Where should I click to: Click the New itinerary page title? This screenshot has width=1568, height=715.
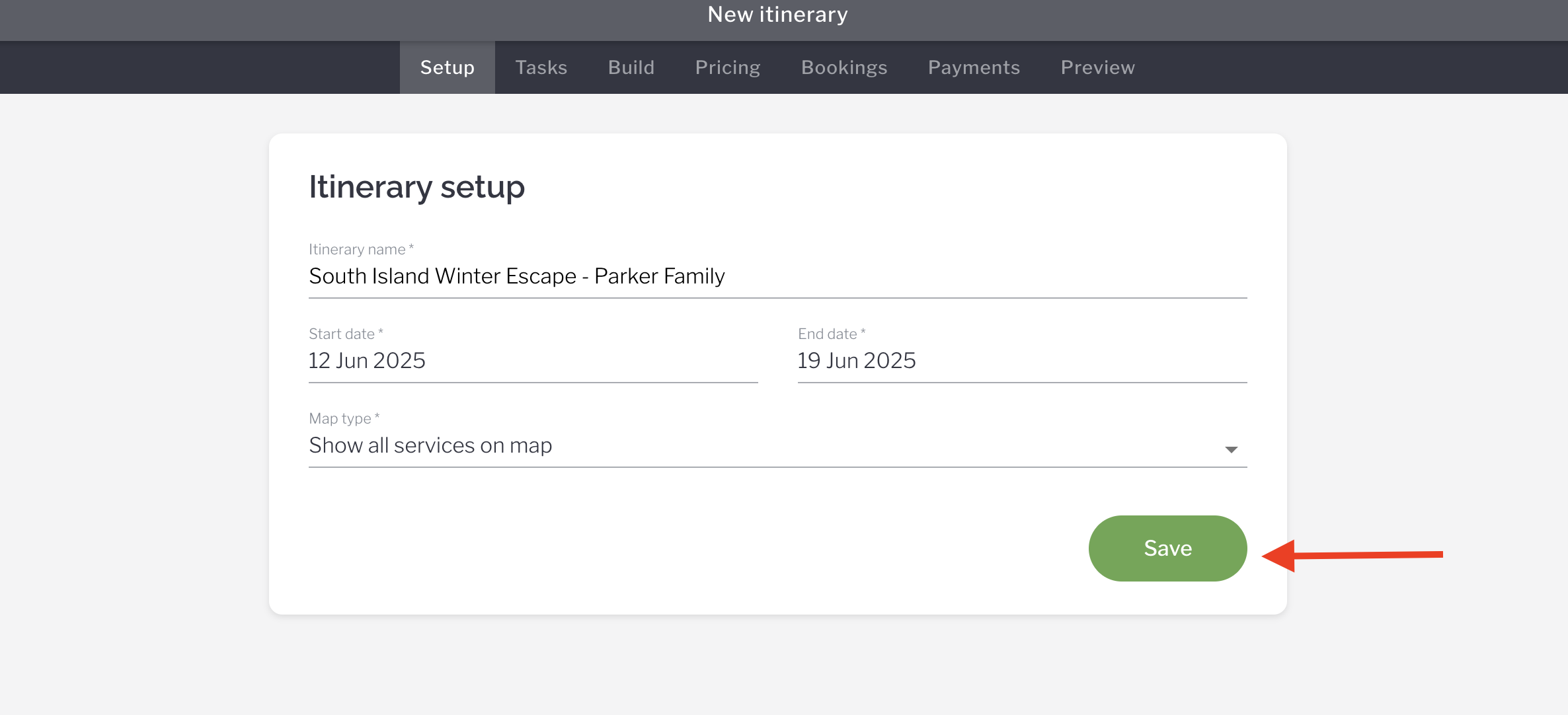pyautogui.click(x=777, y=15)
